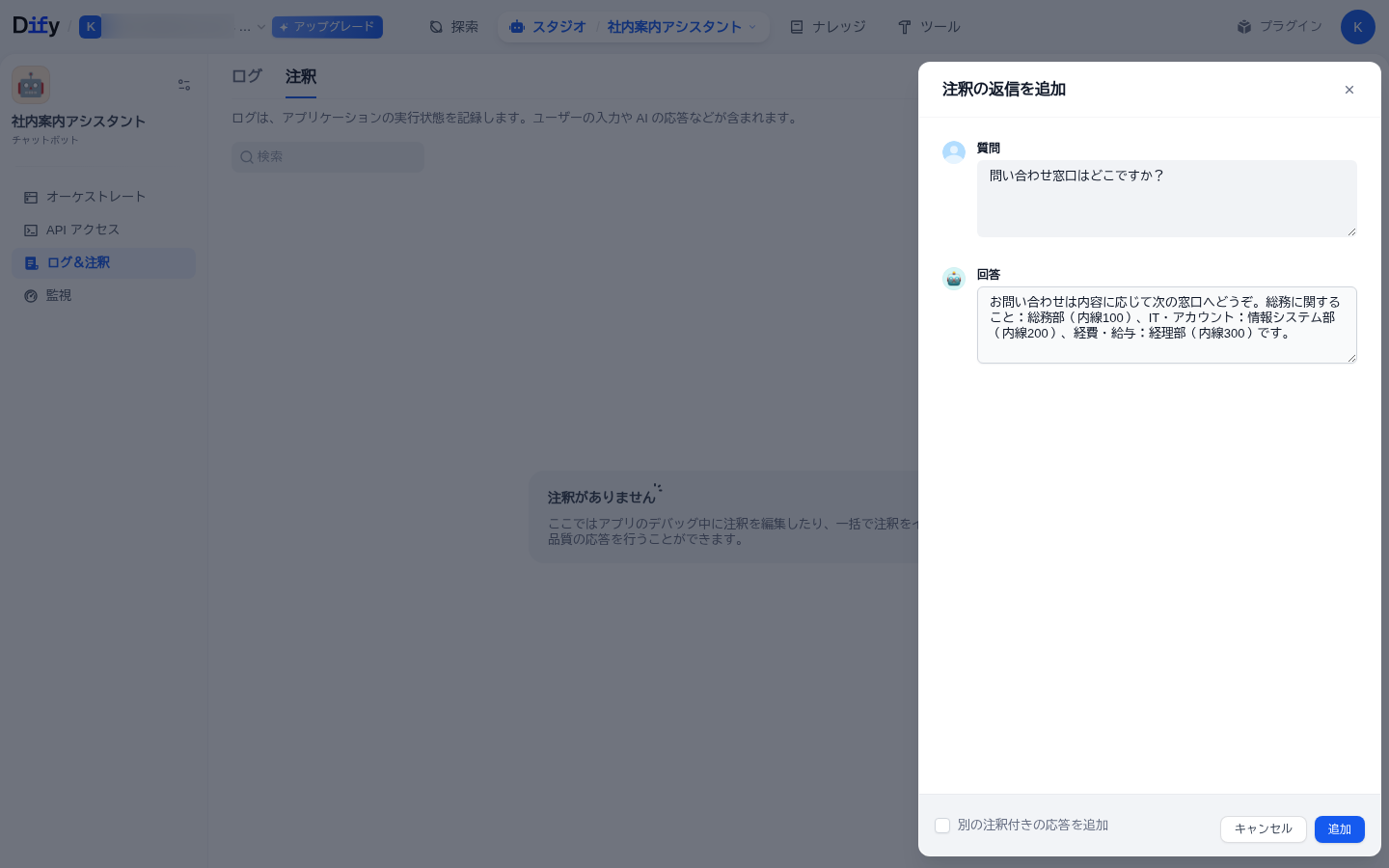1389x868 pixels.
Task: Click the Dify logo
Action: coord(36,26)
